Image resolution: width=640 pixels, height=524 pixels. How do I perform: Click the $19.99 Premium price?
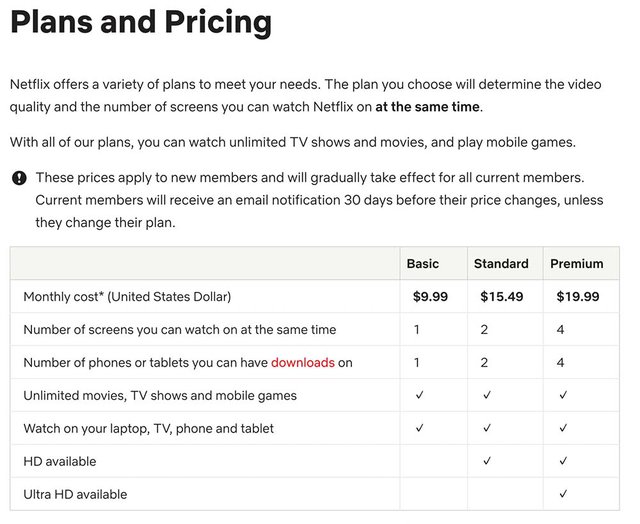(576, 296)
